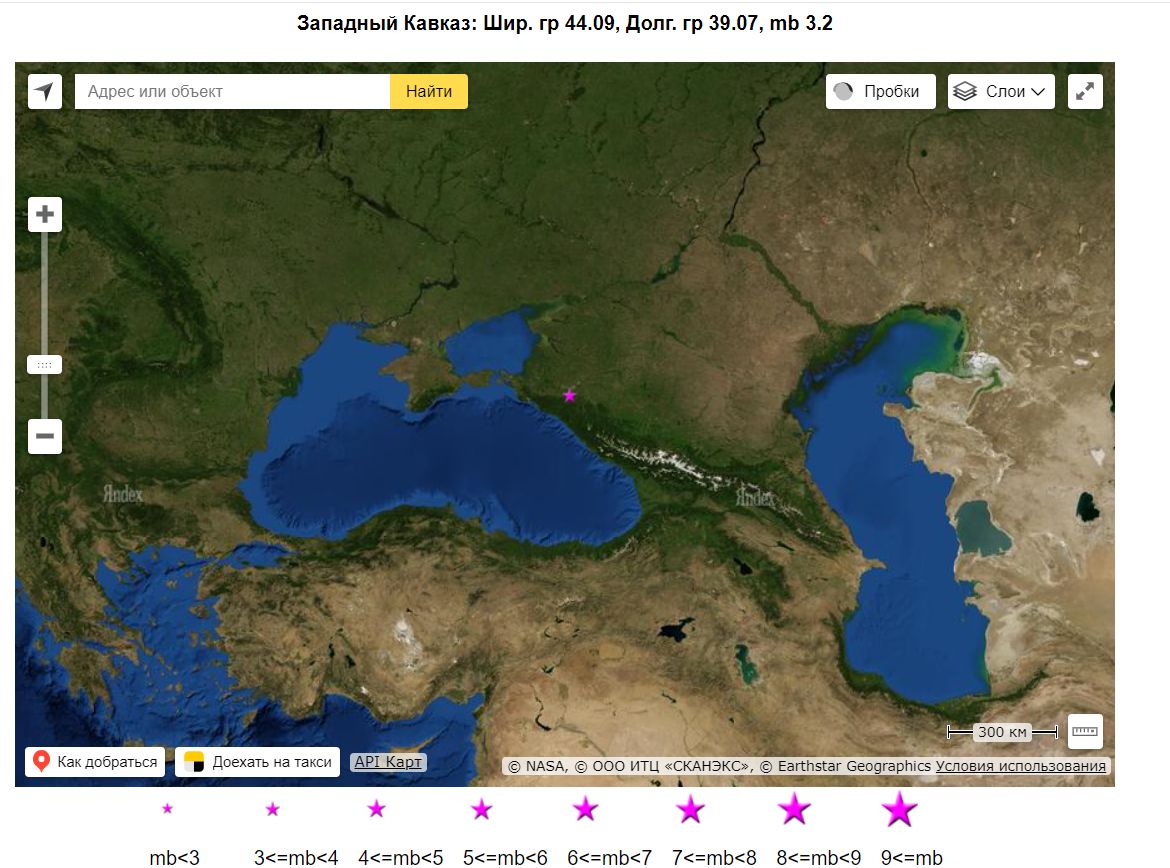The image size is (1170, 868).
Task: Zoom in with the plus button
Action: (x=45, y=214)
